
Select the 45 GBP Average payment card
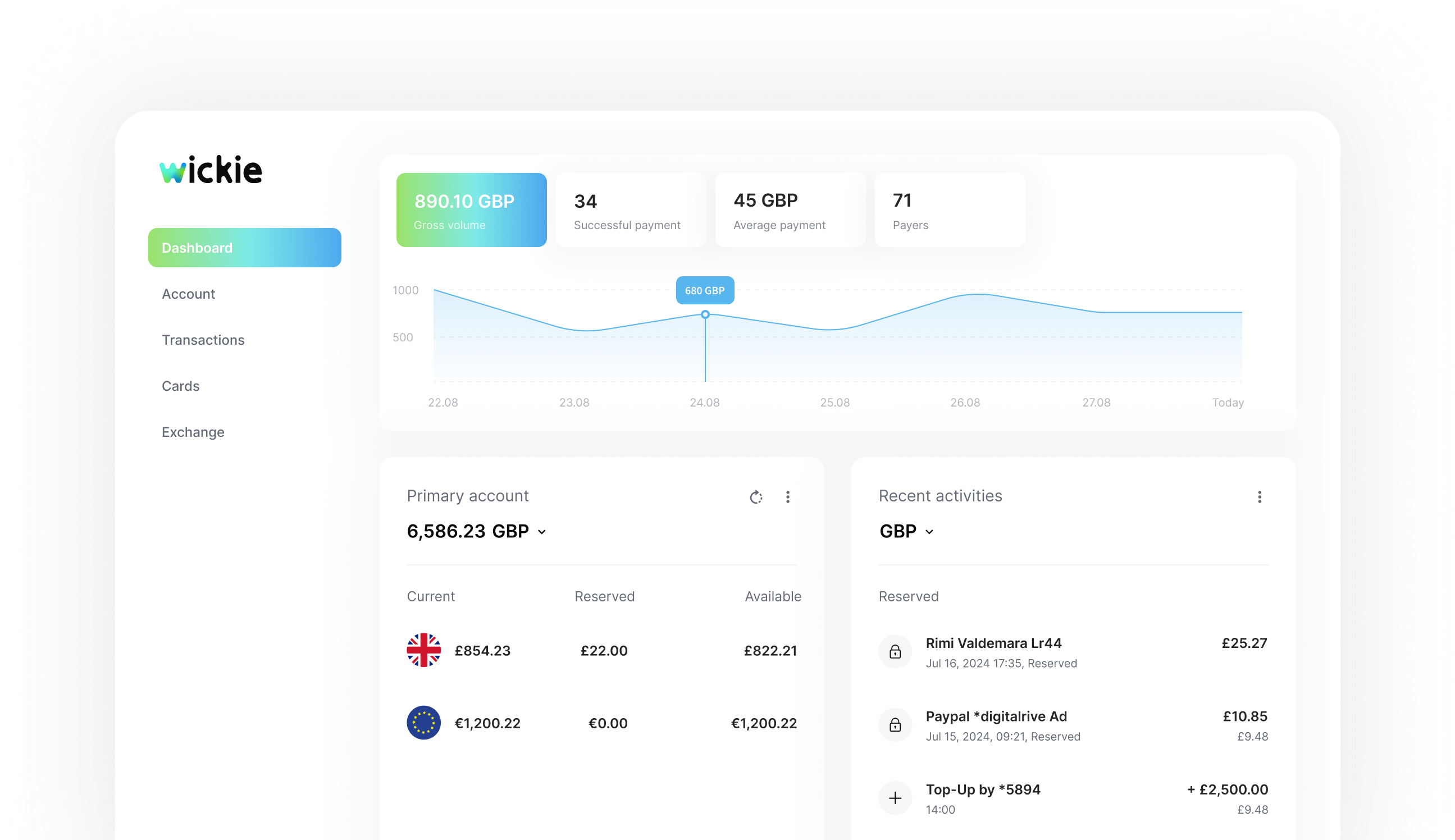pyautogui.click(x=790, y=210)
